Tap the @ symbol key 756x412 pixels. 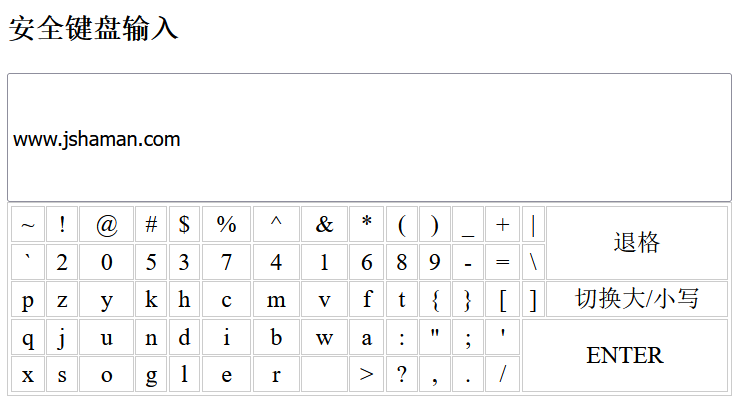click(x=107, y=224)
